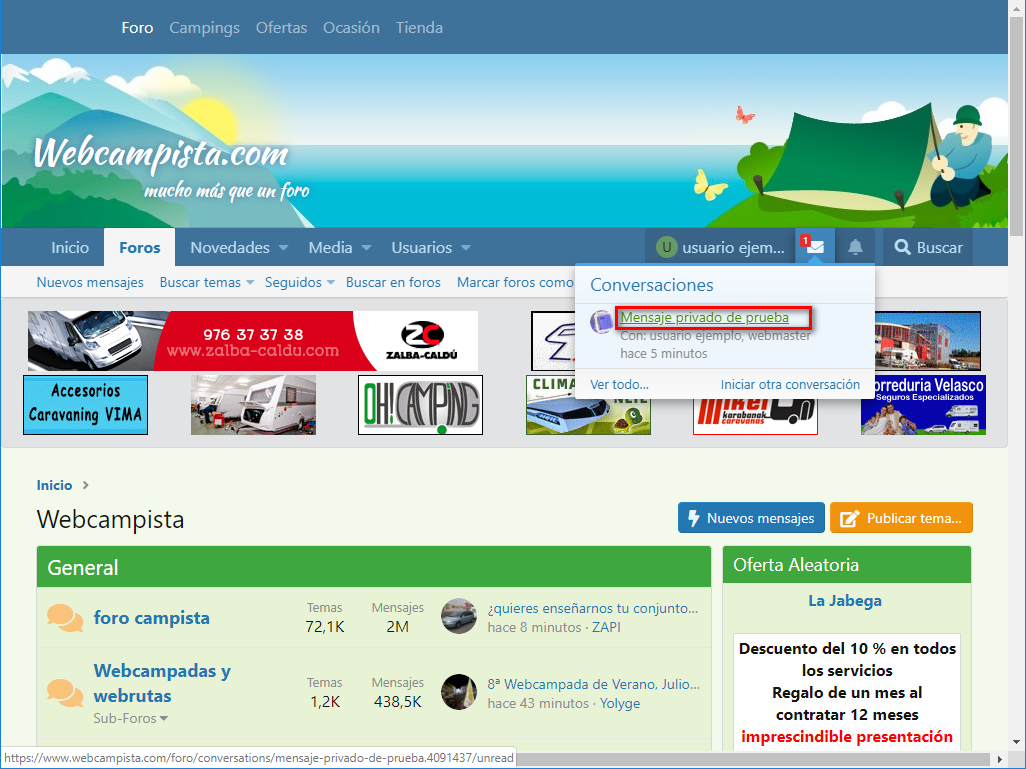The image size is (1026, 769).
Task: Click the Inicio breadcrumb link
Action: 54,485
